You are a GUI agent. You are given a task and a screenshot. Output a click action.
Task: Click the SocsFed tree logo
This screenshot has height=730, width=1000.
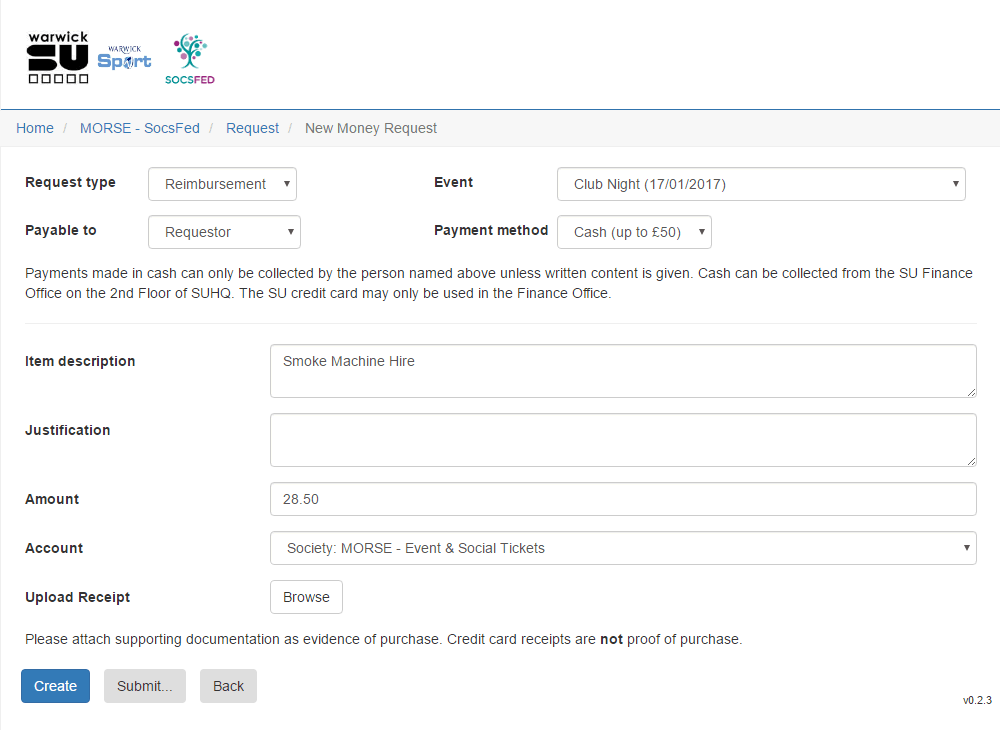pyautogui.click(x=190, y=59)
